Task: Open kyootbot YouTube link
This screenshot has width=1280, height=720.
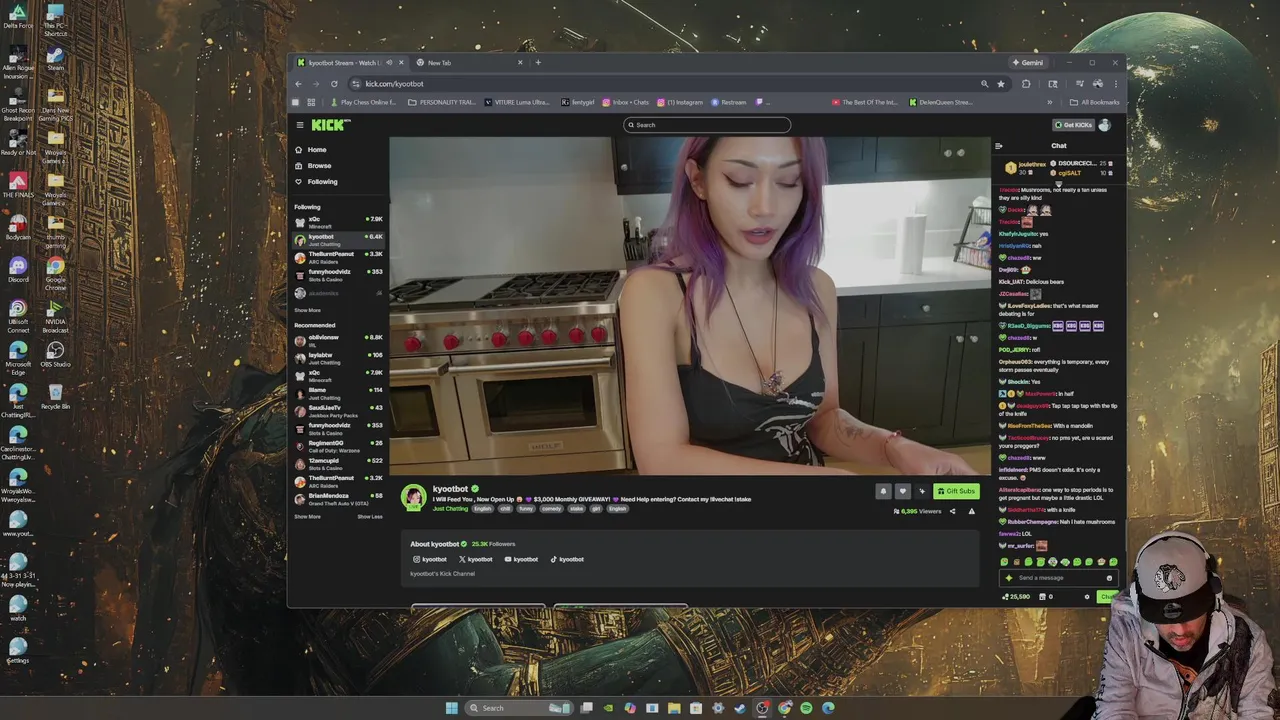Action: pyautogui.click(x=521, y=559)
